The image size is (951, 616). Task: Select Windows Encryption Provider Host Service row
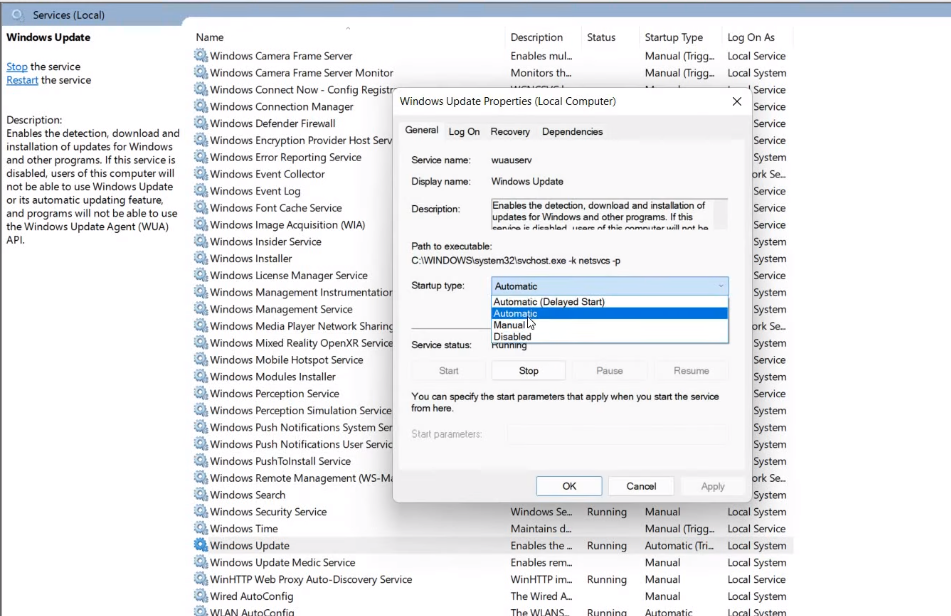coord(292,140)
